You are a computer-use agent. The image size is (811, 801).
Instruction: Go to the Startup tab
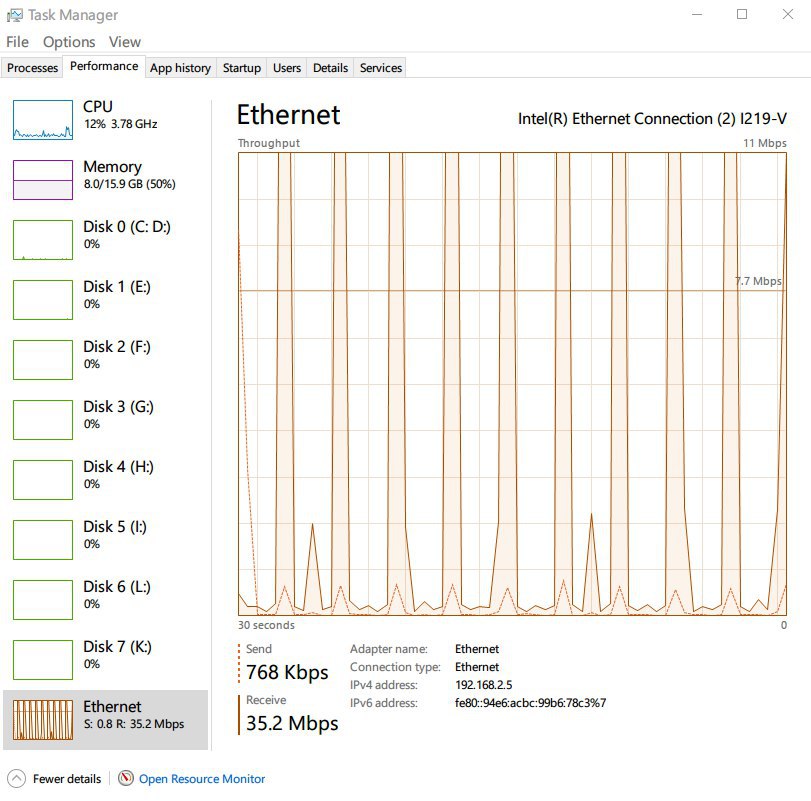242,68
